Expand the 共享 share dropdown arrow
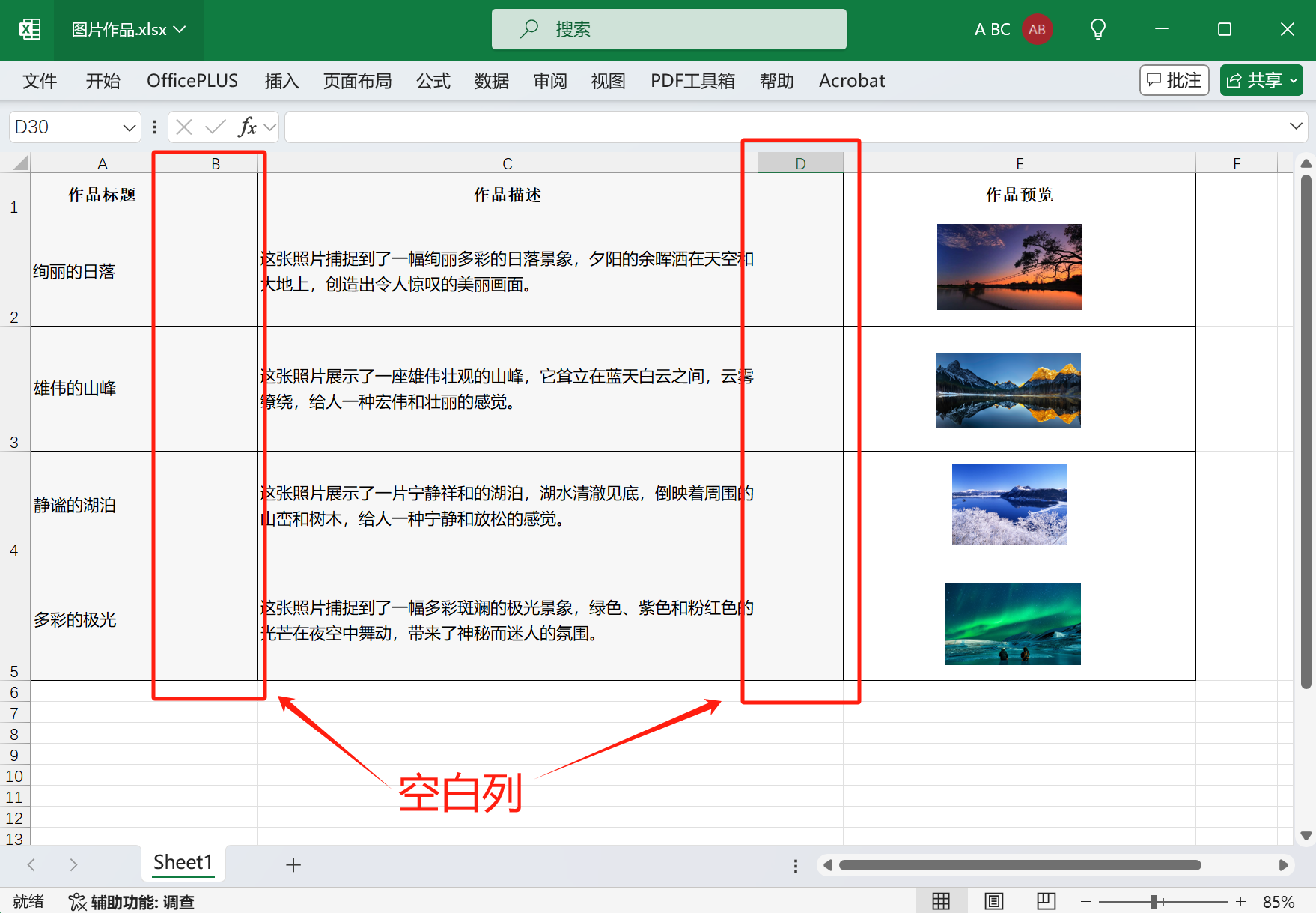 [1293, 80]
